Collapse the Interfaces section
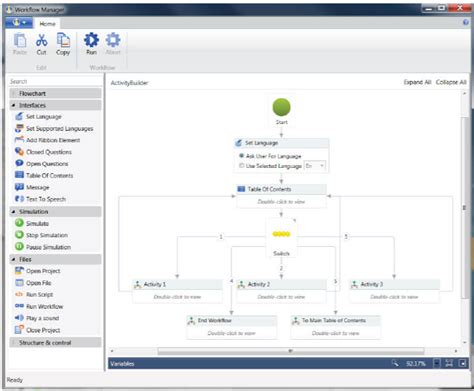 pyautogui.click(x=13, y=105)
